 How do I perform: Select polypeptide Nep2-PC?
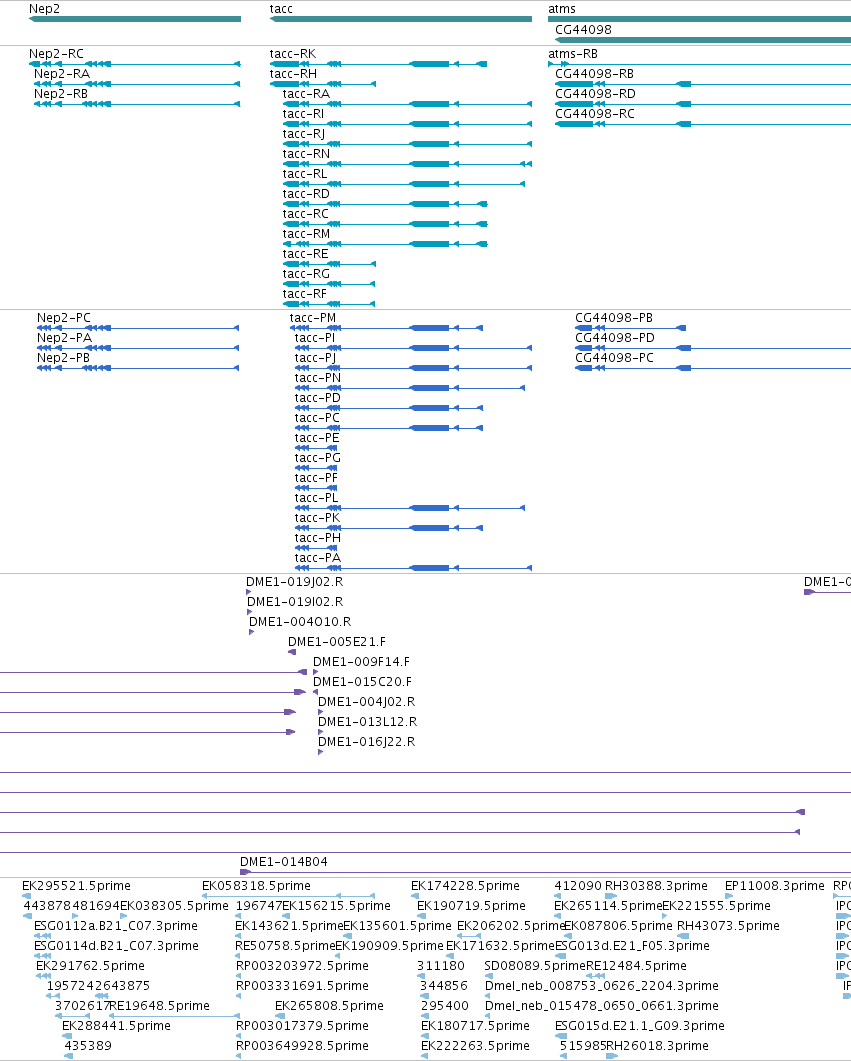point(64,317)
